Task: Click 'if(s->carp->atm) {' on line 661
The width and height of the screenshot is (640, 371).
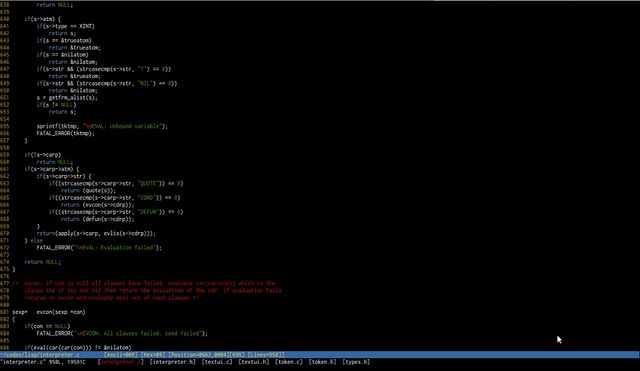Action: coord(51,169)
